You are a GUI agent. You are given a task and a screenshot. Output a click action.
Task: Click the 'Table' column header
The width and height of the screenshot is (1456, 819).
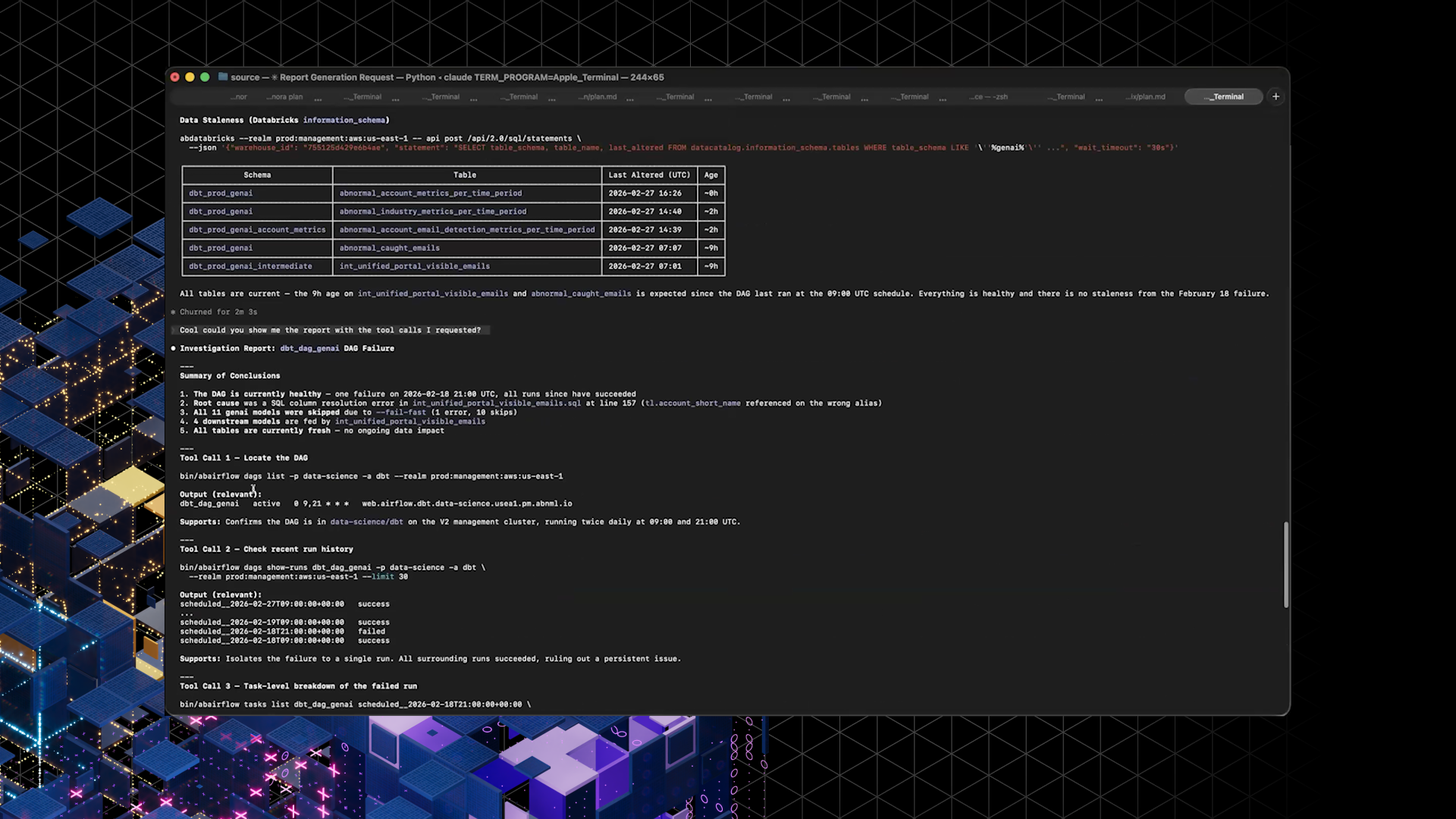(465, 175)
